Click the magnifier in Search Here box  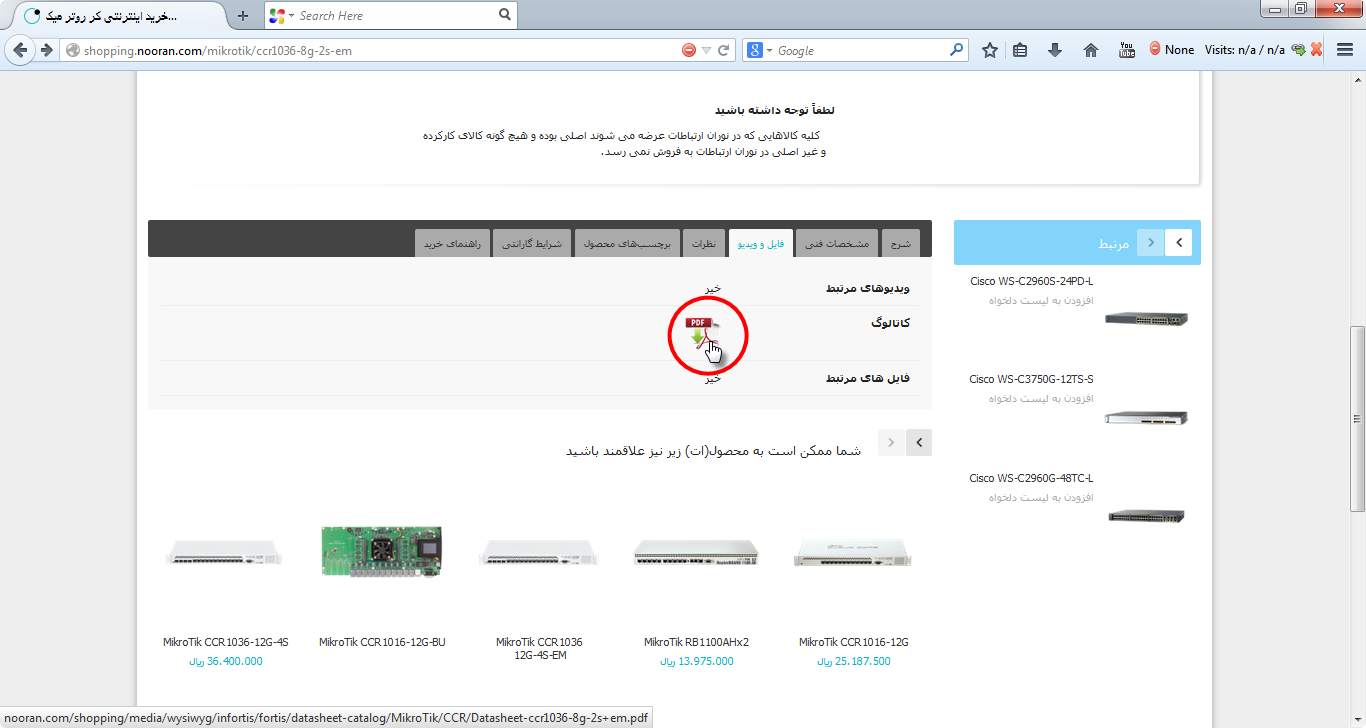(x=505, y=15)
